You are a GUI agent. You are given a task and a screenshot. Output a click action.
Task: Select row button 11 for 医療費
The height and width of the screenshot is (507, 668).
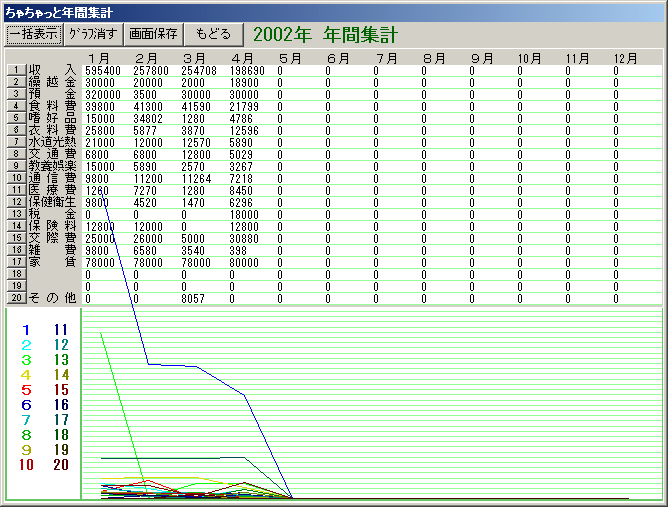(16, 190)
